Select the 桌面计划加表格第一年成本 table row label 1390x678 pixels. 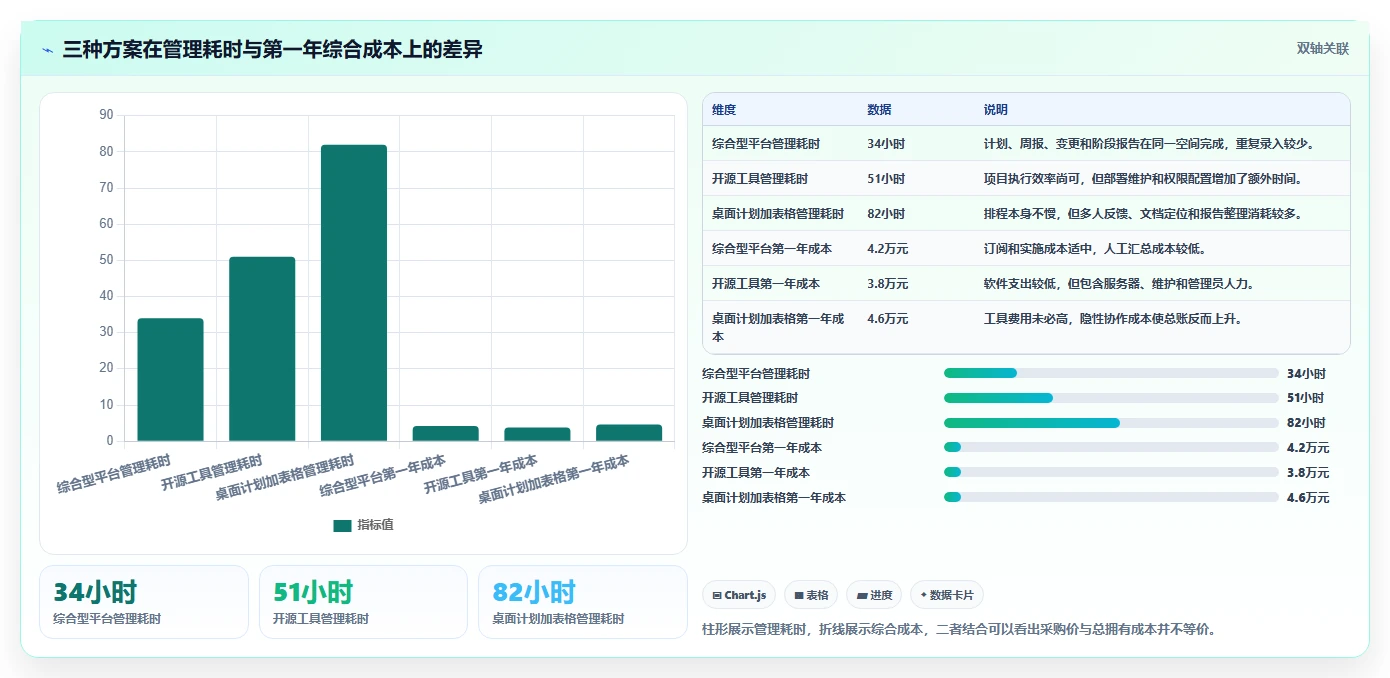[778, 328]
